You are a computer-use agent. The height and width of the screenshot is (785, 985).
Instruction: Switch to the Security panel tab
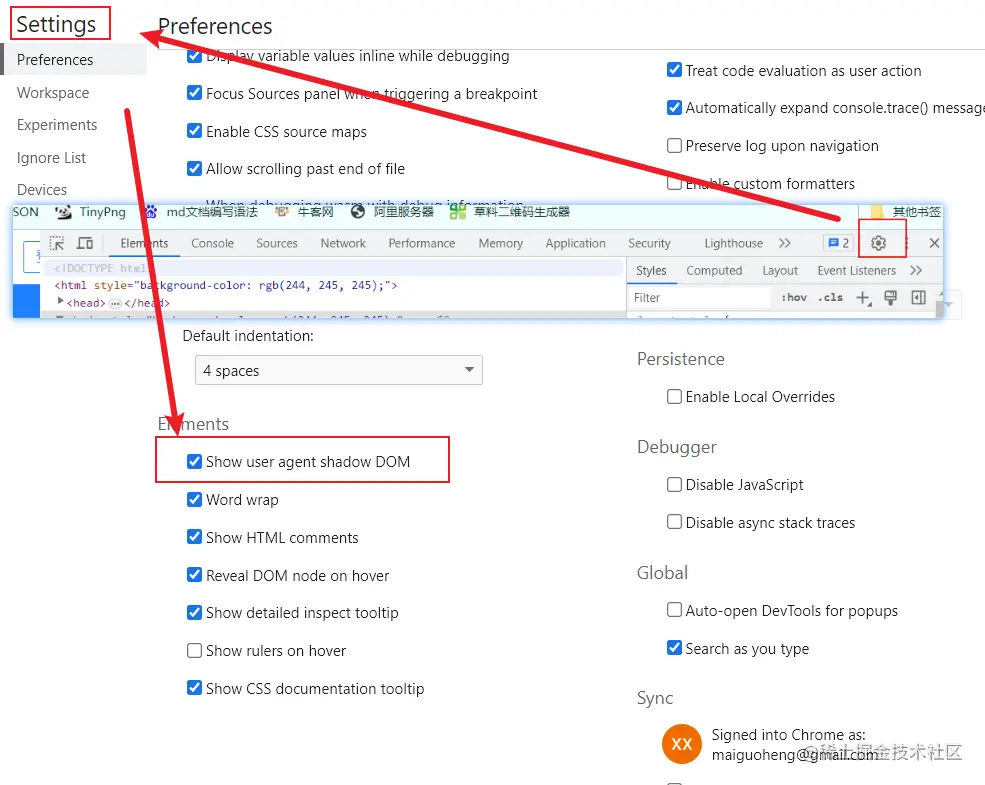pyautogui.click(x=650, y=243)
